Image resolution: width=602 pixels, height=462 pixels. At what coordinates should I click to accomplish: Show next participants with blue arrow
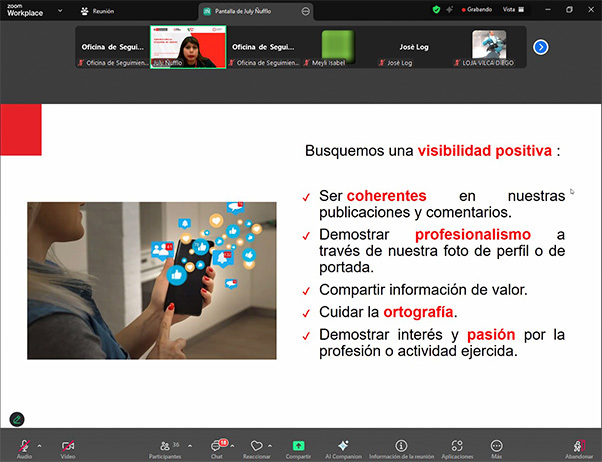click(541, 47)
